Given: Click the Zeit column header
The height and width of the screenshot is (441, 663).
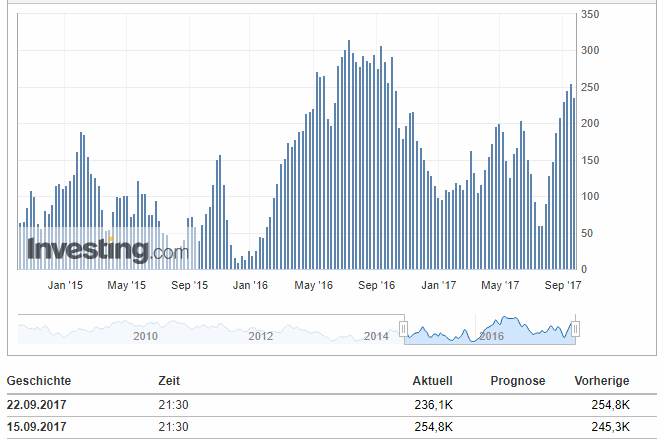Looking at the screenshot, I should click(169, 381).
